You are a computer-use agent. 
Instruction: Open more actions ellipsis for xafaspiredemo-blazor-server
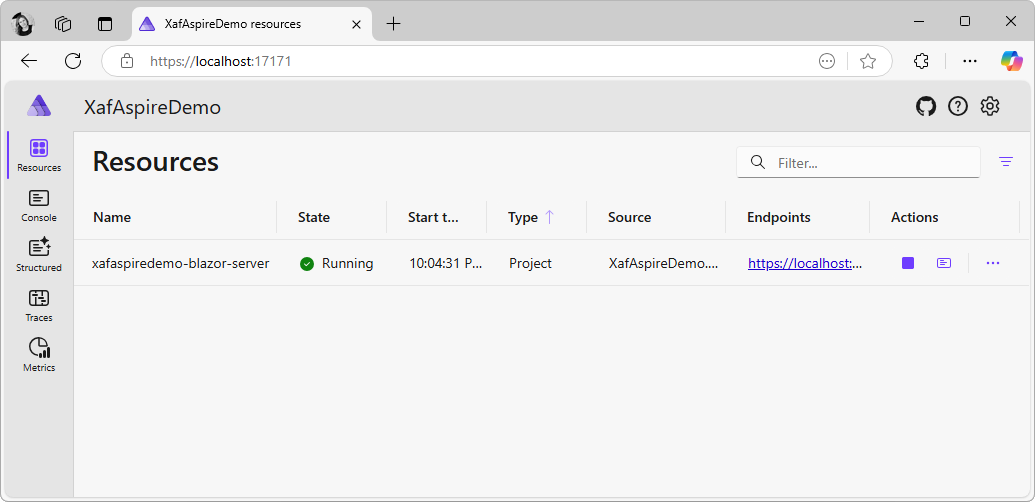point(993,263)
